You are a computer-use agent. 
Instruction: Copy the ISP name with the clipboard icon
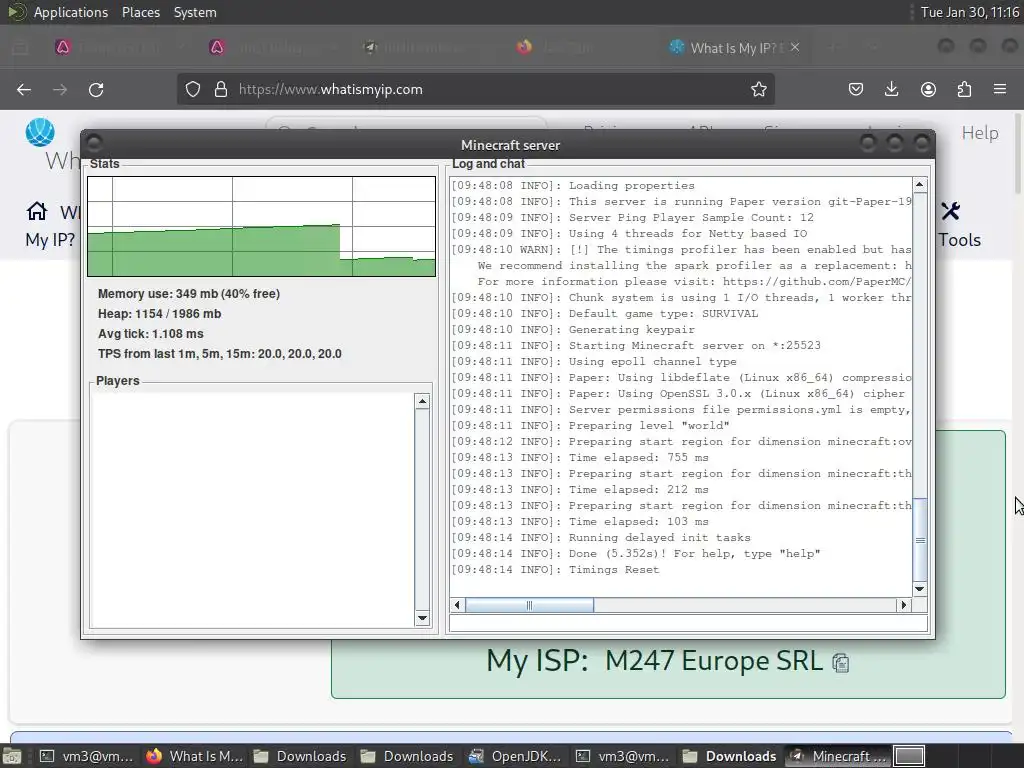point(840,663)
